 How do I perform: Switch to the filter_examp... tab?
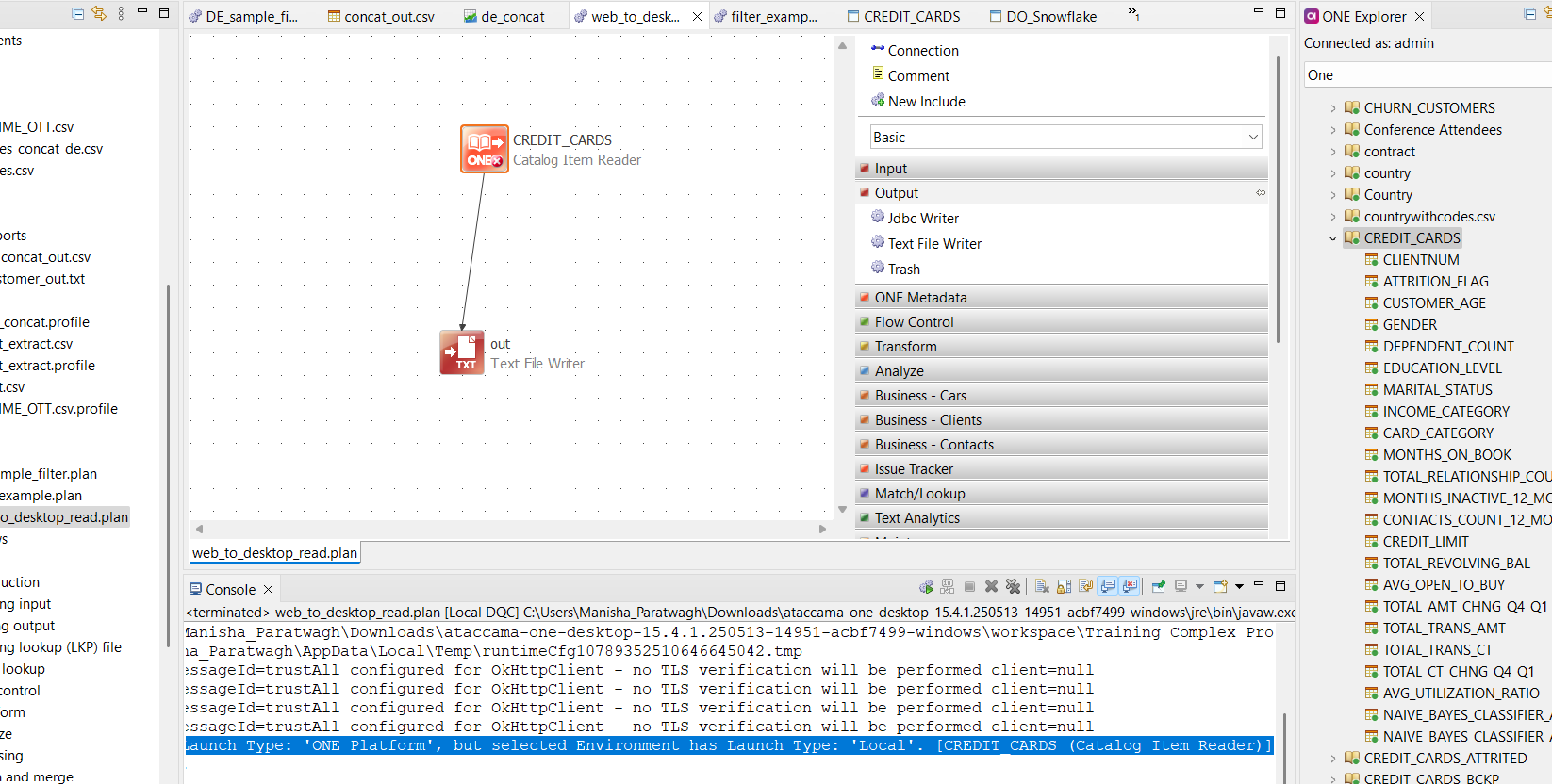pos(767,16)
